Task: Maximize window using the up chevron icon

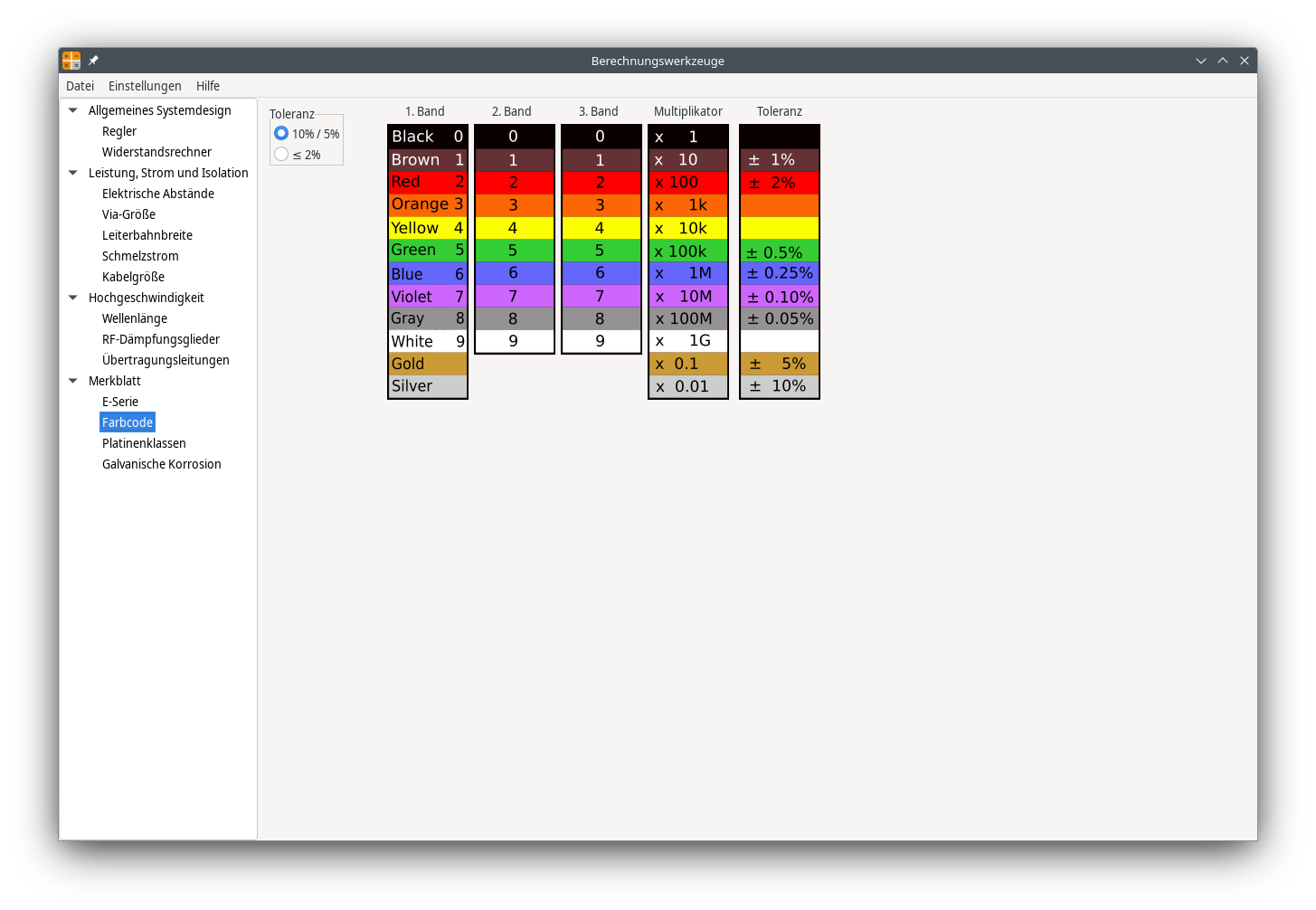Action: (x=1223, y=61)
